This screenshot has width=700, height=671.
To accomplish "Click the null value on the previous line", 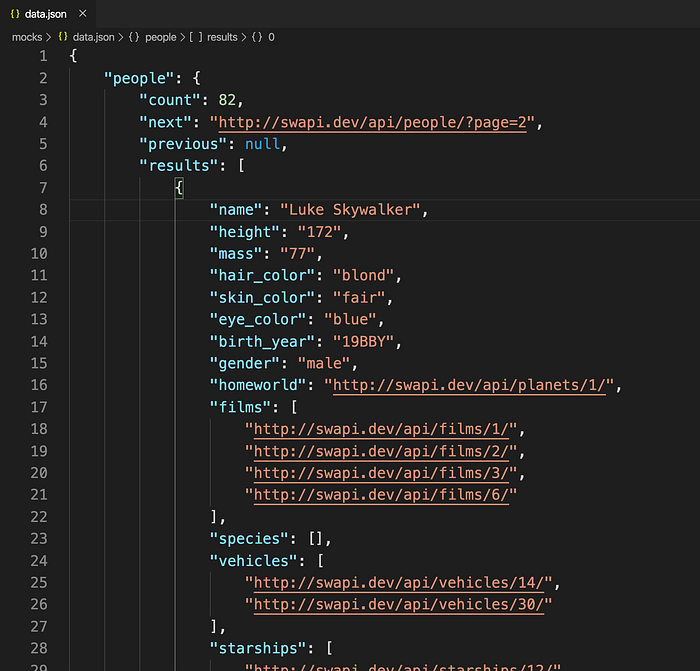I will coord(262,144).
